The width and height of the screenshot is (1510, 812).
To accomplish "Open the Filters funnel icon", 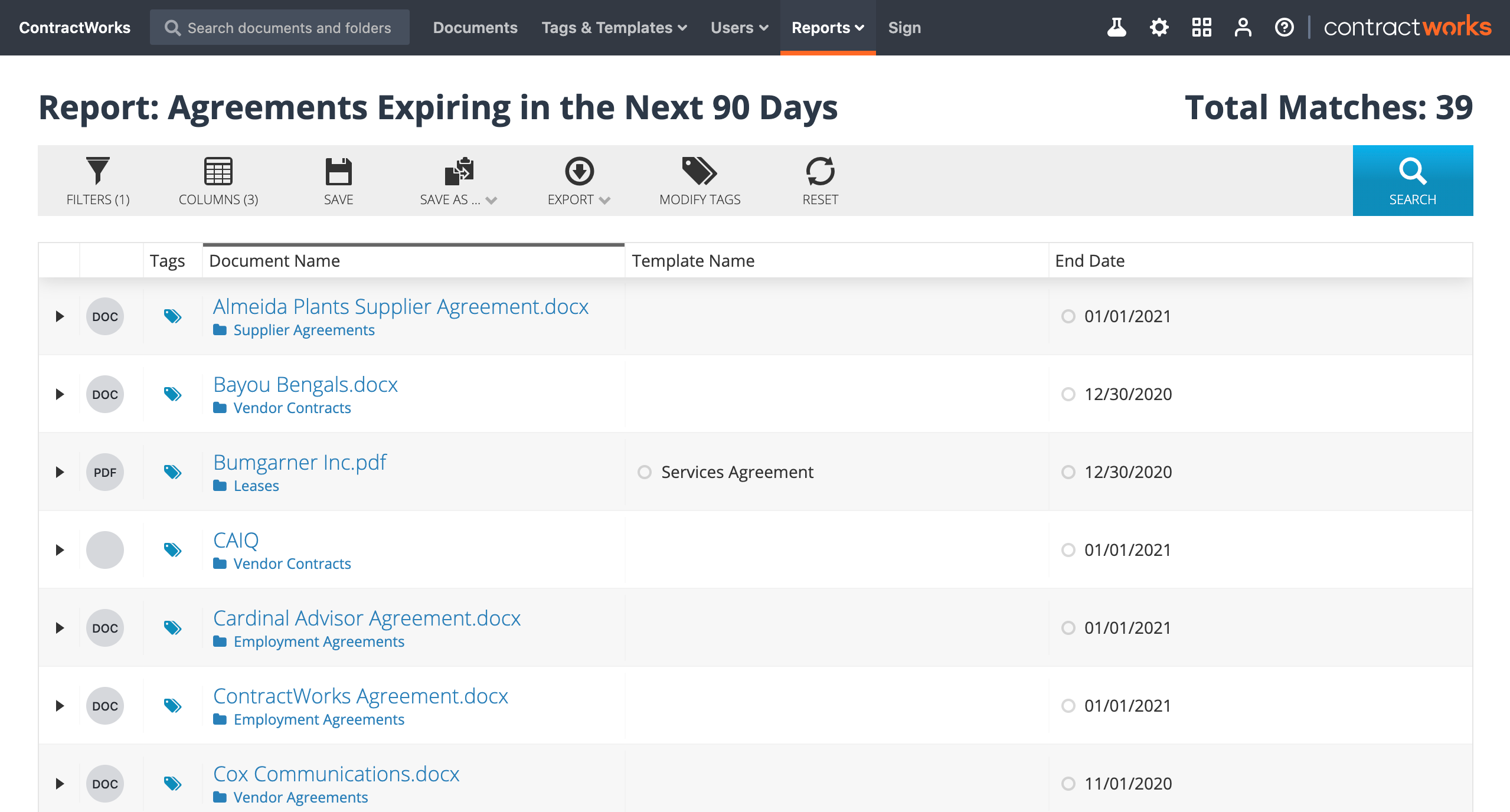I will coord(97,171).
